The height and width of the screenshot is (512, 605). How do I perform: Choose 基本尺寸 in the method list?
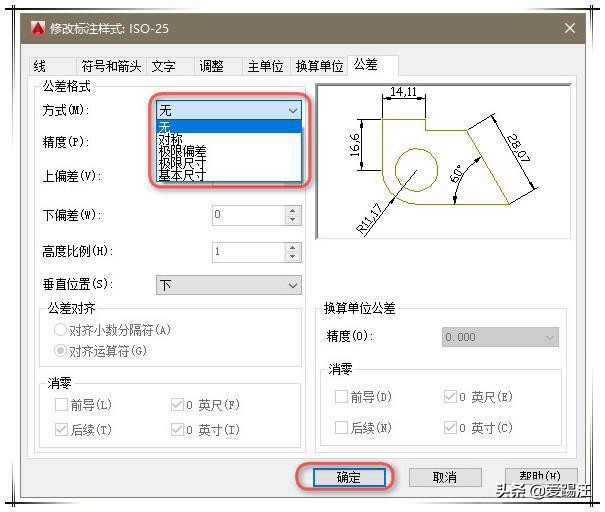[x=229, y=175]
